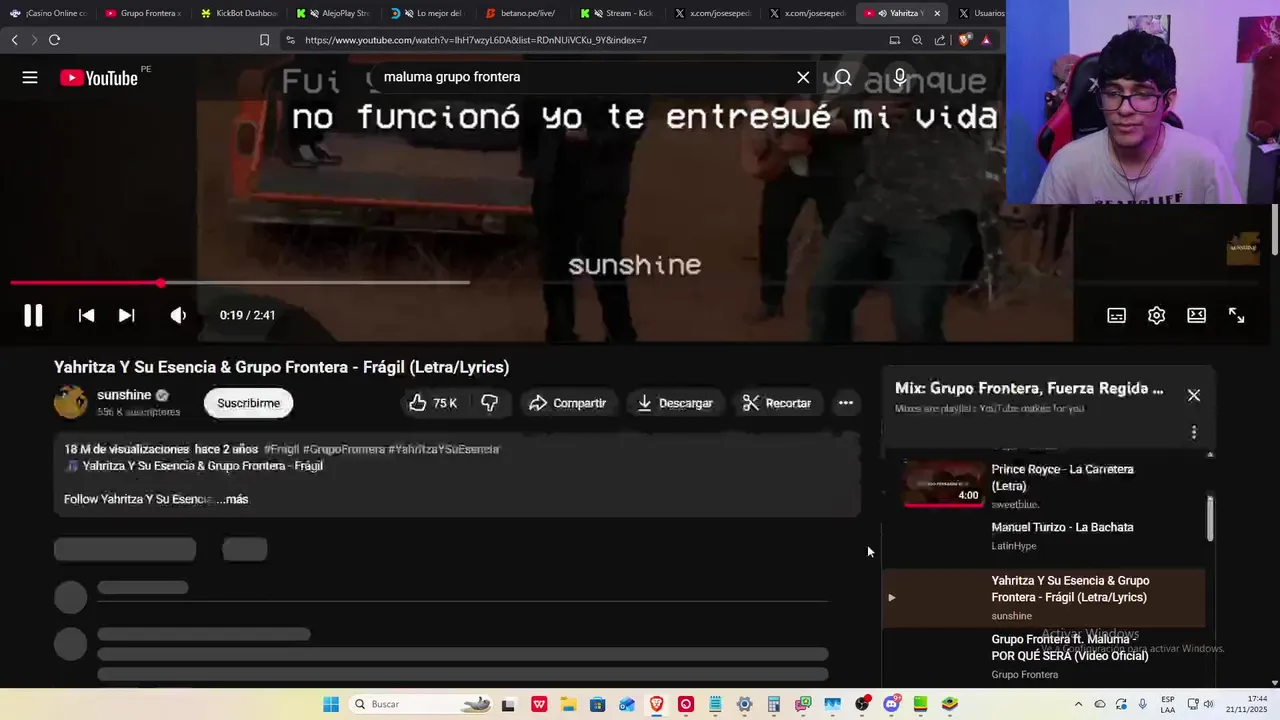
Task: Select Grupo Frontera ft. Maluma POR QUÉ SERÁ item
Action: point(1045,657)
